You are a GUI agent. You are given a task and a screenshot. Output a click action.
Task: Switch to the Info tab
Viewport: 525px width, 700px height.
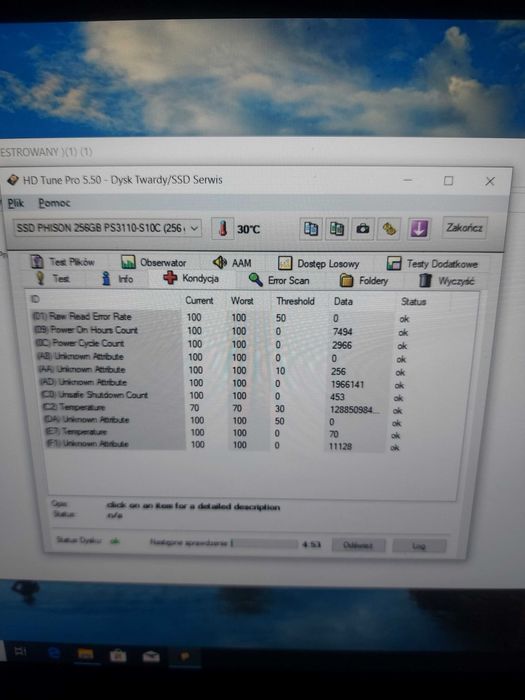point(117,279)
